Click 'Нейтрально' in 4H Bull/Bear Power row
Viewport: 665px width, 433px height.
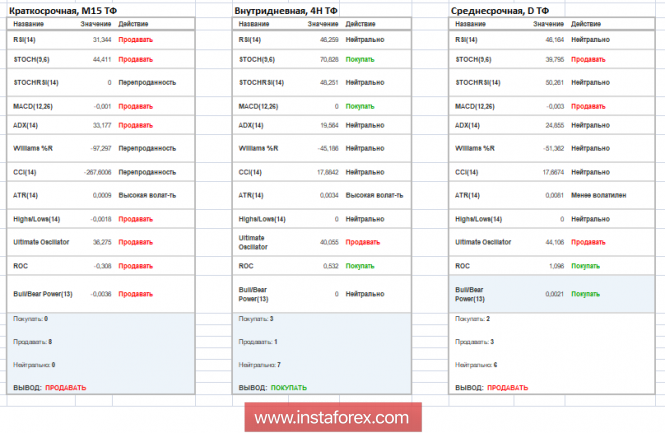coord(365,294)
